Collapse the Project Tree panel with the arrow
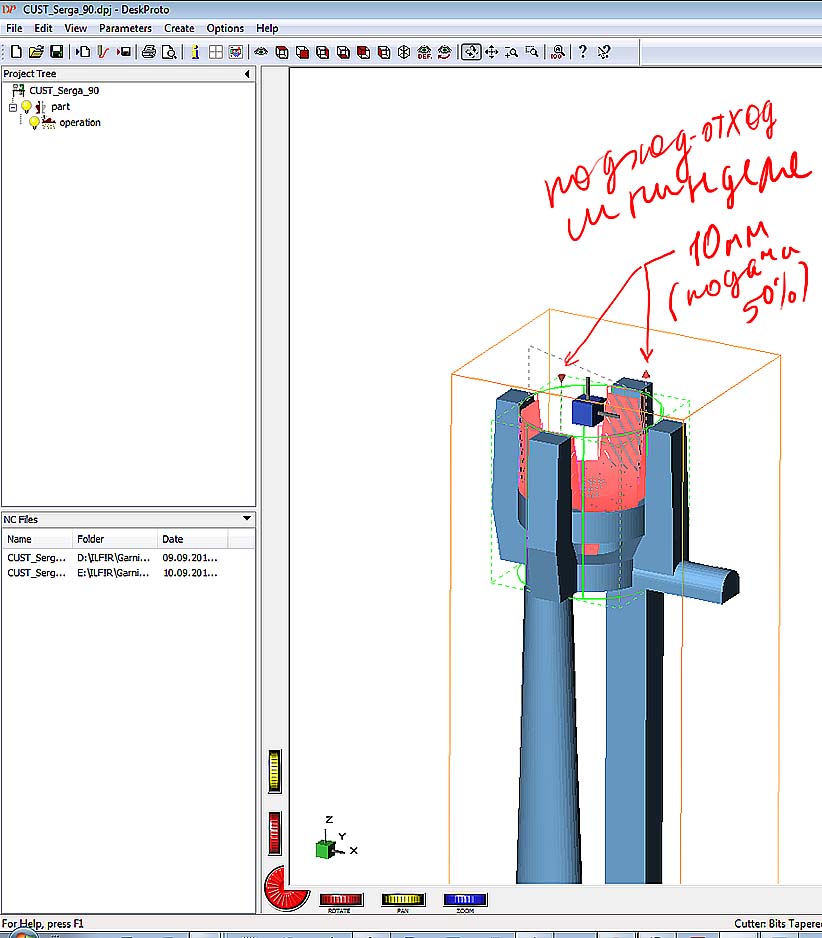Image resolution: width=822 pixels, height=938 pixels. (247, 74)
